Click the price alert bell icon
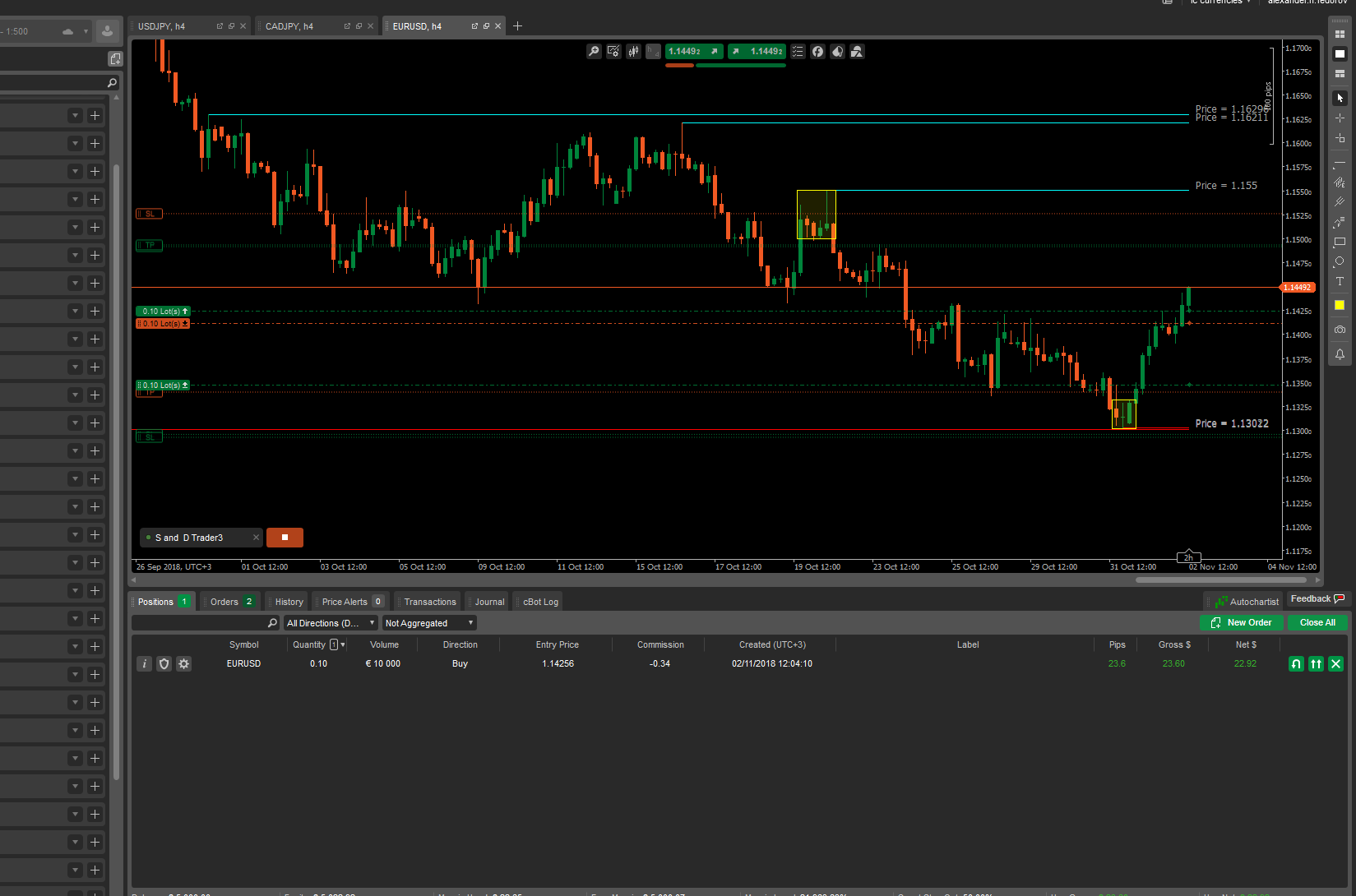This screenshot has height=896, width=1356. (1340, 354)
